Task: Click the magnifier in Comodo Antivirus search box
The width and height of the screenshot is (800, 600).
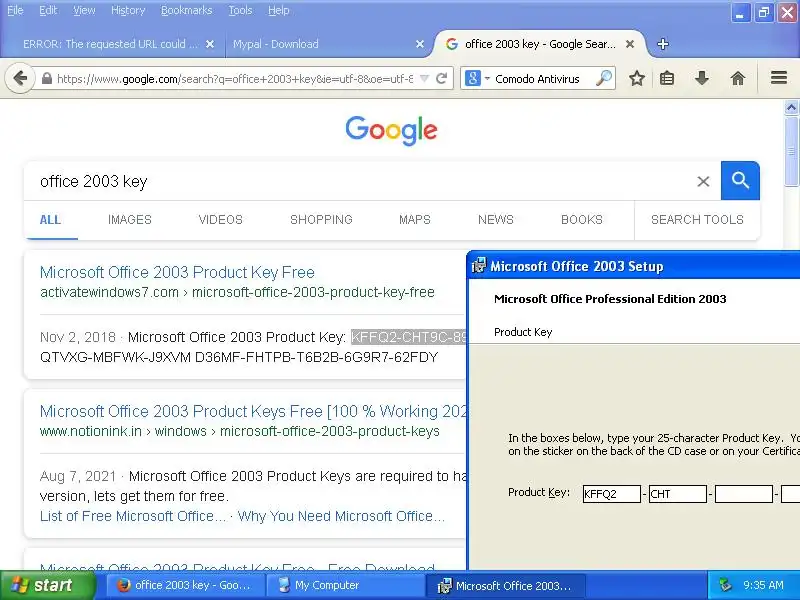Action: pos(604,78)
